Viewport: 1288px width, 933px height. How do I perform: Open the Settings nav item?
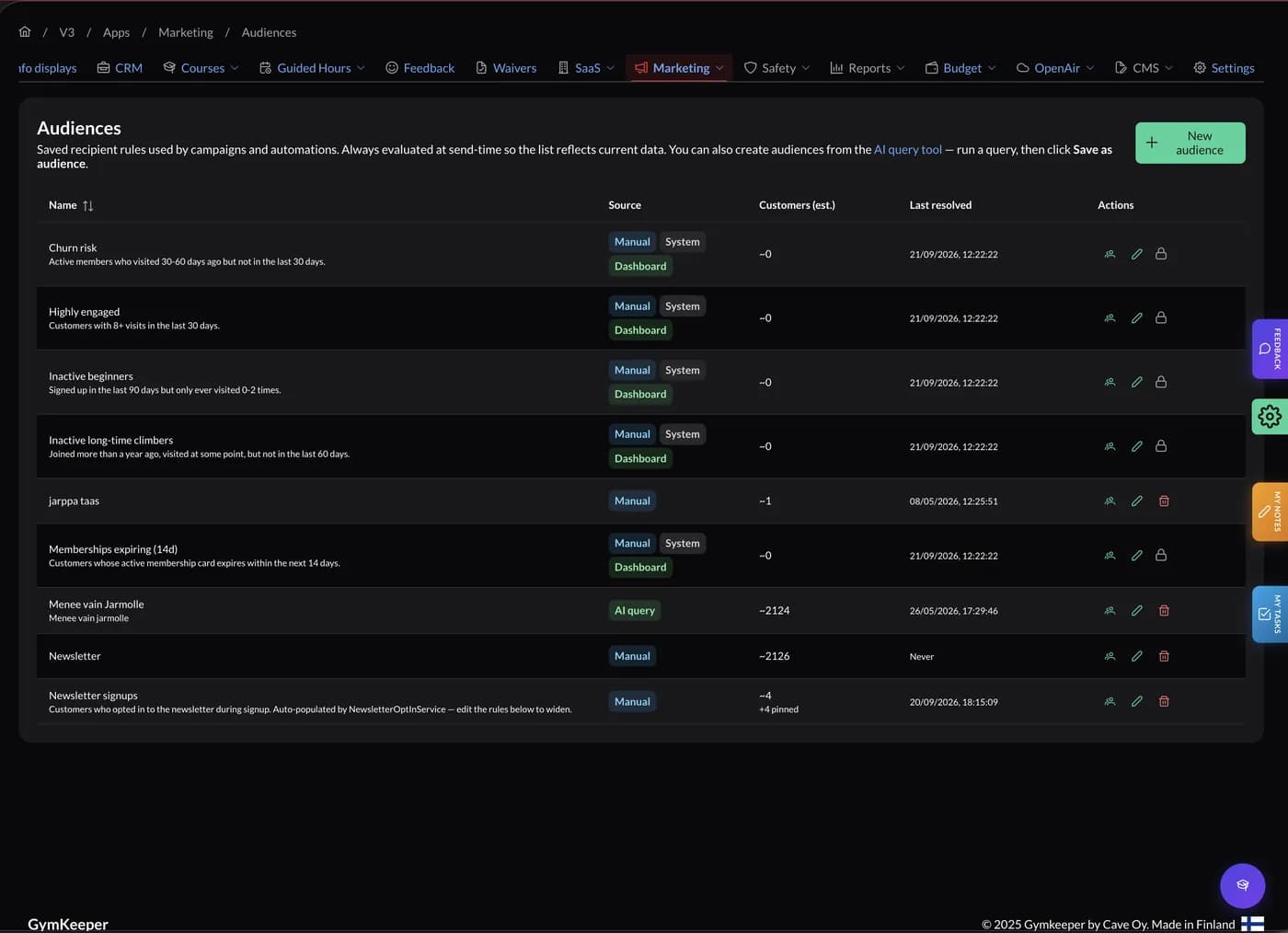point(1224,68)
